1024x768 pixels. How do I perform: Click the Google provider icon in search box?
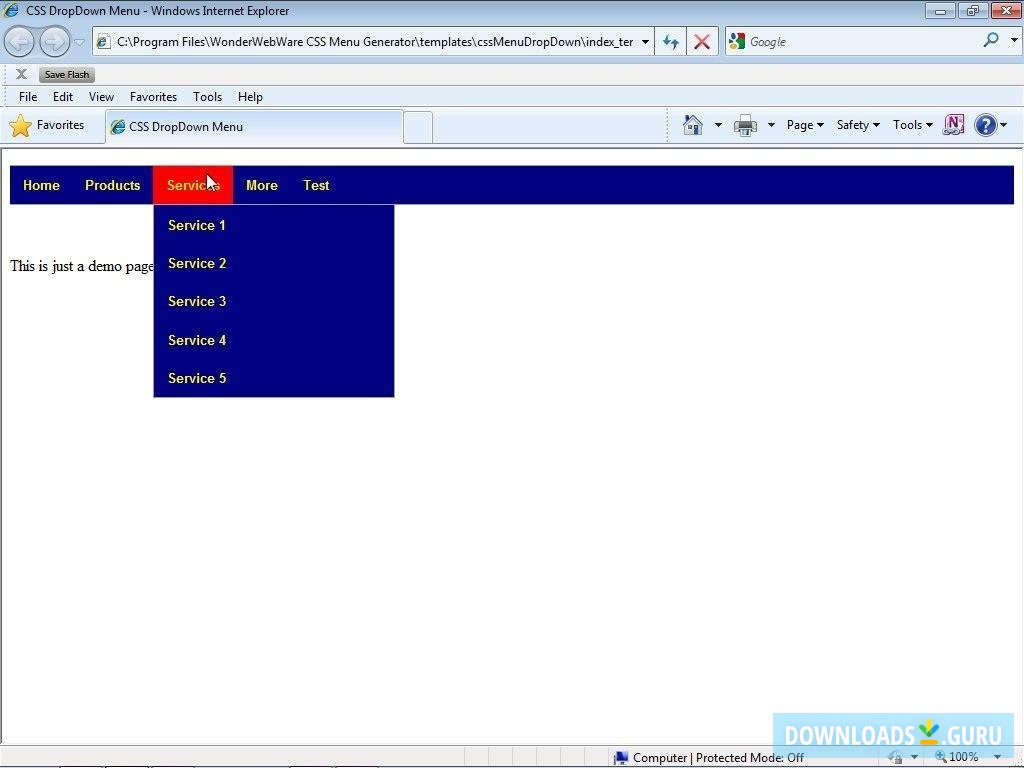click(737, 41)
